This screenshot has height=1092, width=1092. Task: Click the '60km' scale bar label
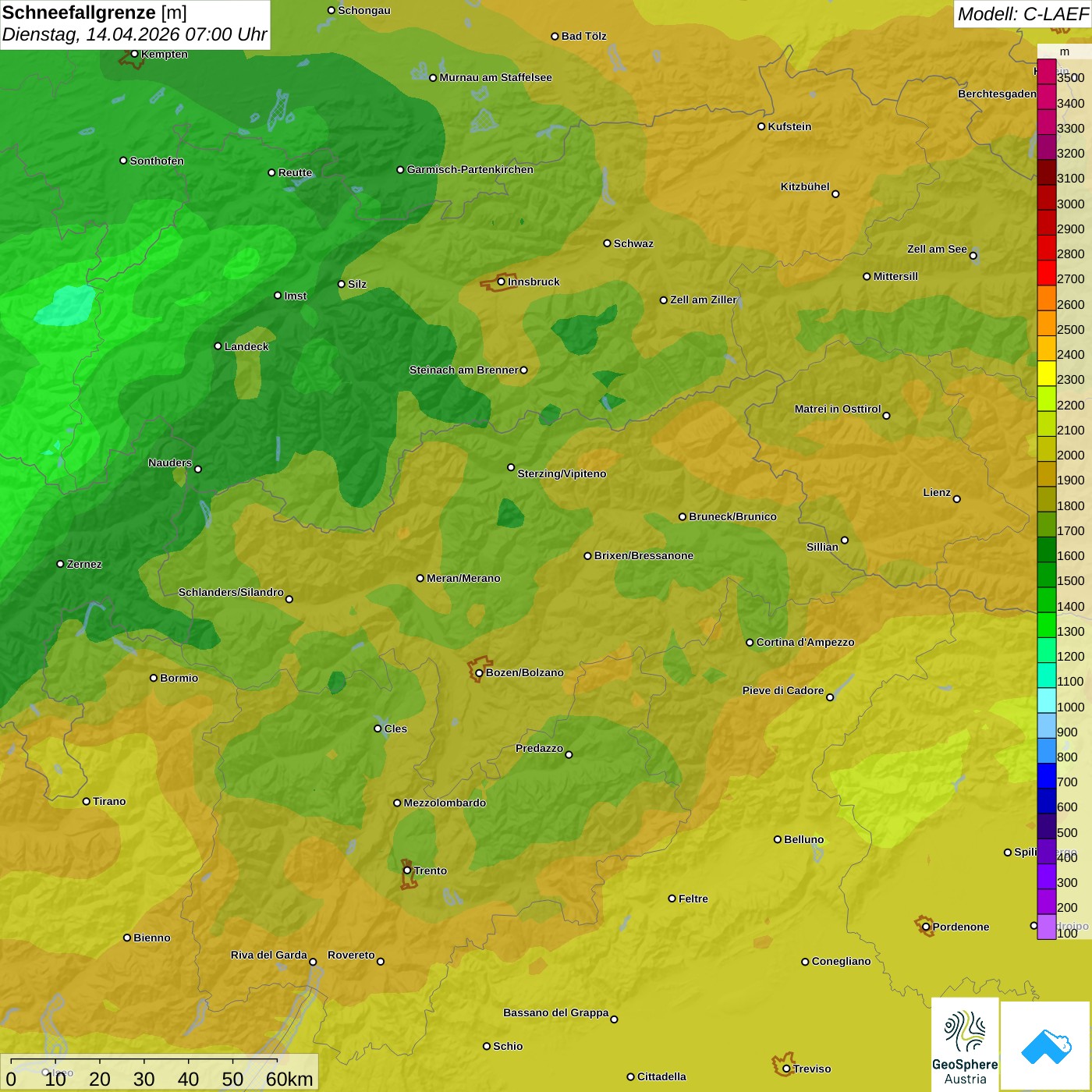(x=289, y=1079)
